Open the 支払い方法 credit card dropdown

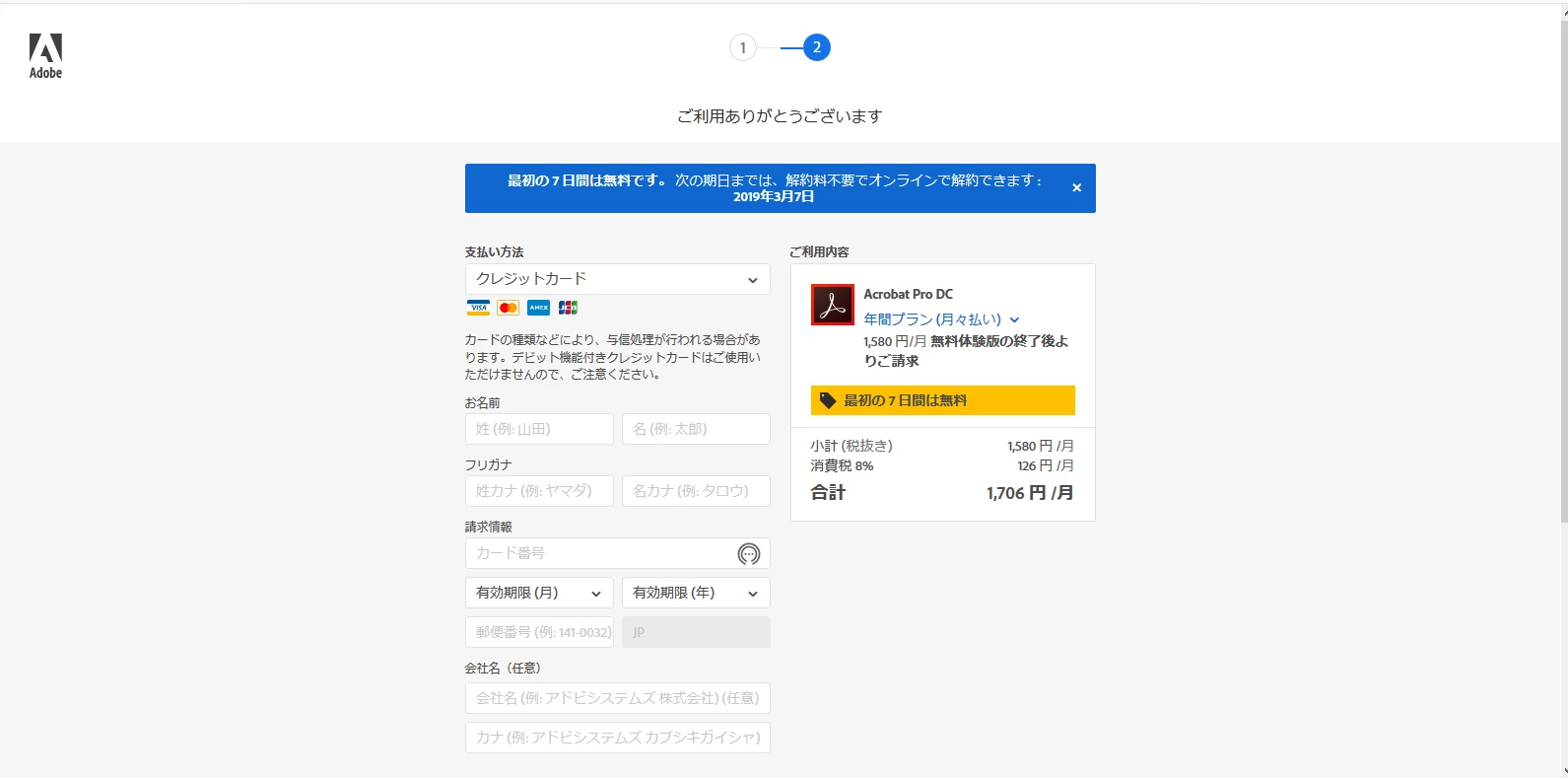[618, 279]
